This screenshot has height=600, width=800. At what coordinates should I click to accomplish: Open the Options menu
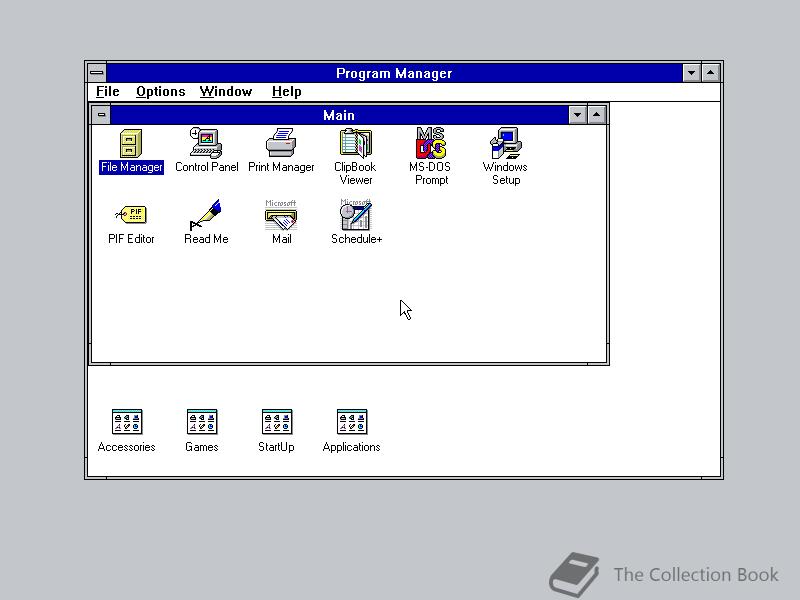click(x=161, y=92)
